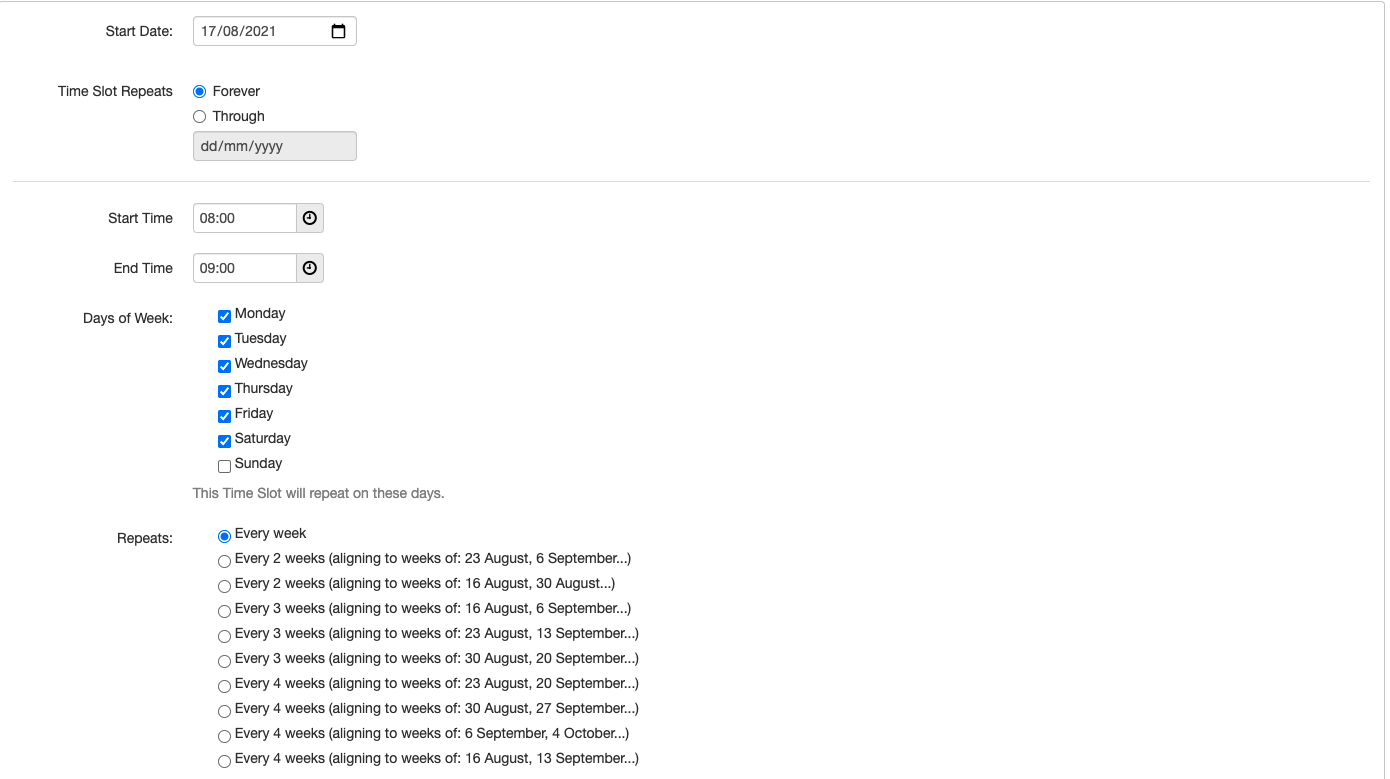Untick the Saturday checkbox

224,441
